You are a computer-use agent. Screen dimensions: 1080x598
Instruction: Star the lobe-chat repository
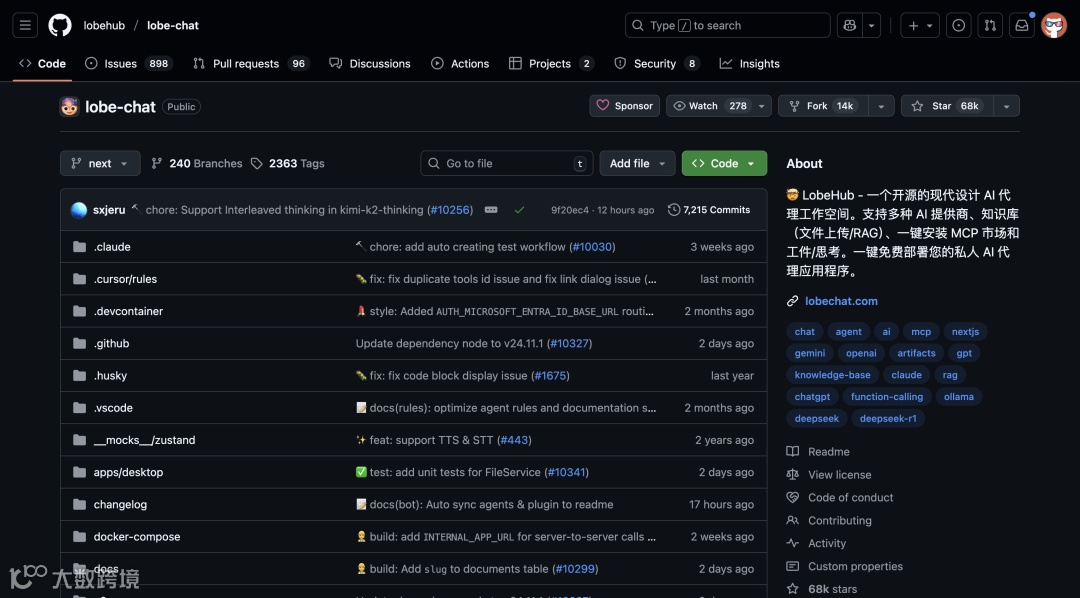(947, 106)
